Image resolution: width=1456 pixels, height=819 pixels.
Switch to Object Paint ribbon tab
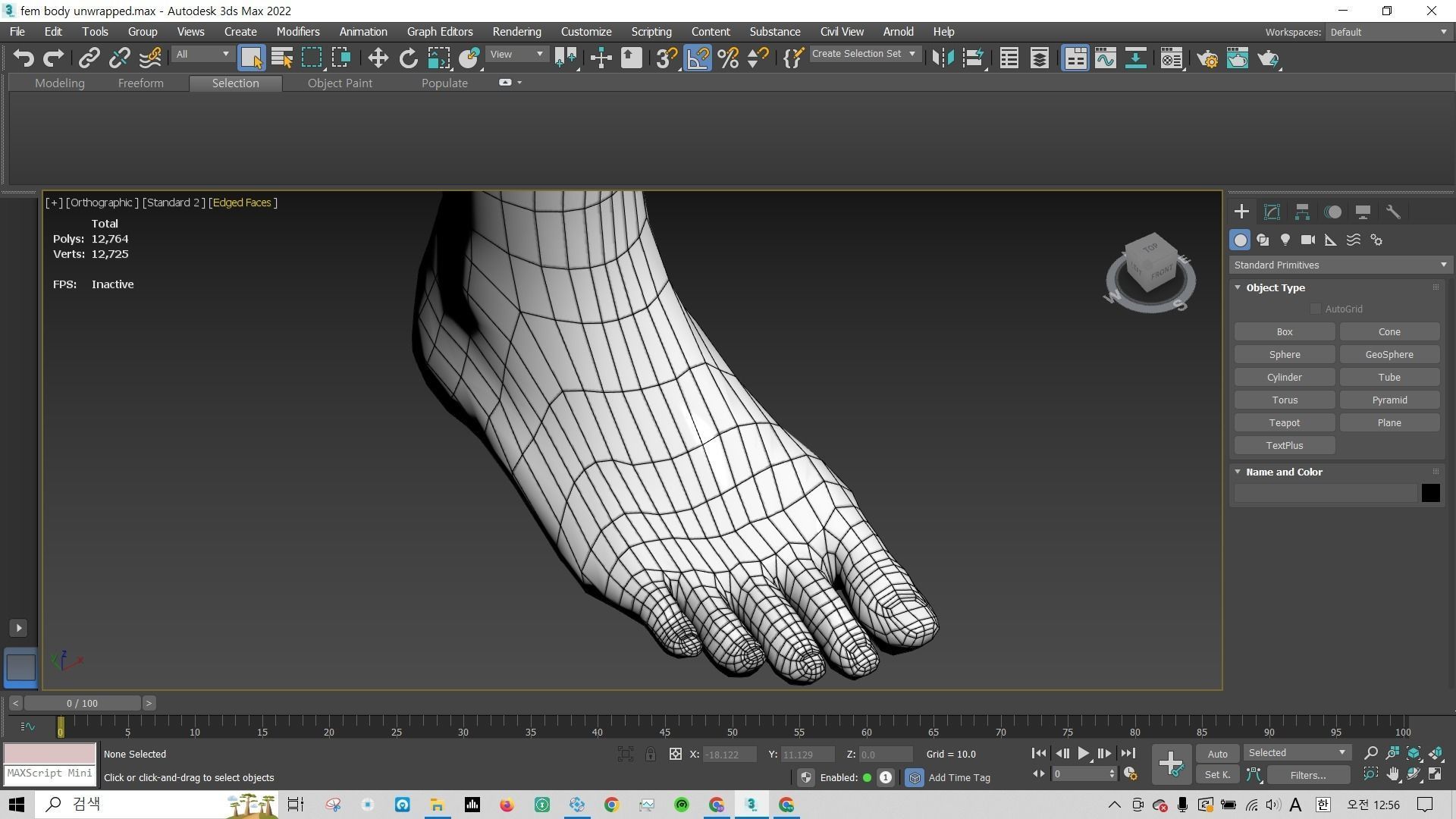(x=340, y=83)
